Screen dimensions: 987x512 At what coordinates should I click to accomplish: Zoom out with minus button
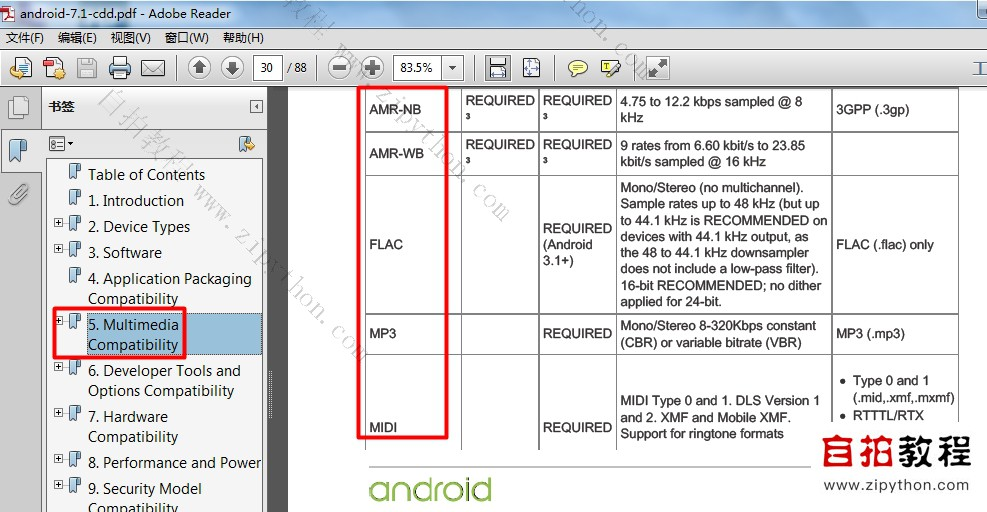tap(339, 67)
